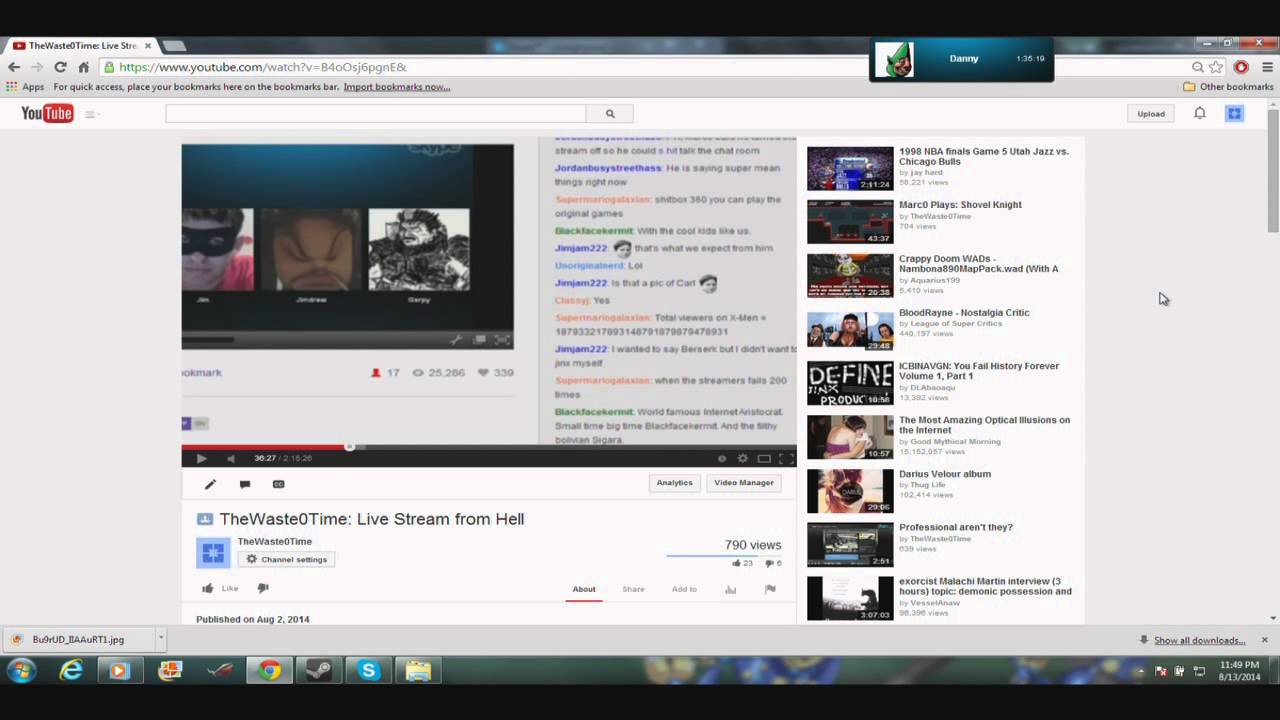The height and width of the screenshot is (720, 1280).
Task: Click the thumbs down dislike icon
Action: (x=263, y=588)
